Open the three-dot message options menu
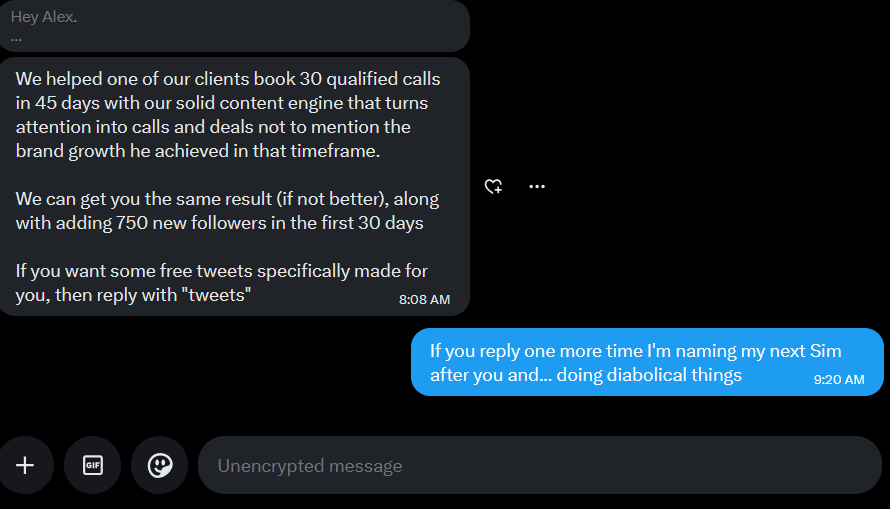 [537, 186]
